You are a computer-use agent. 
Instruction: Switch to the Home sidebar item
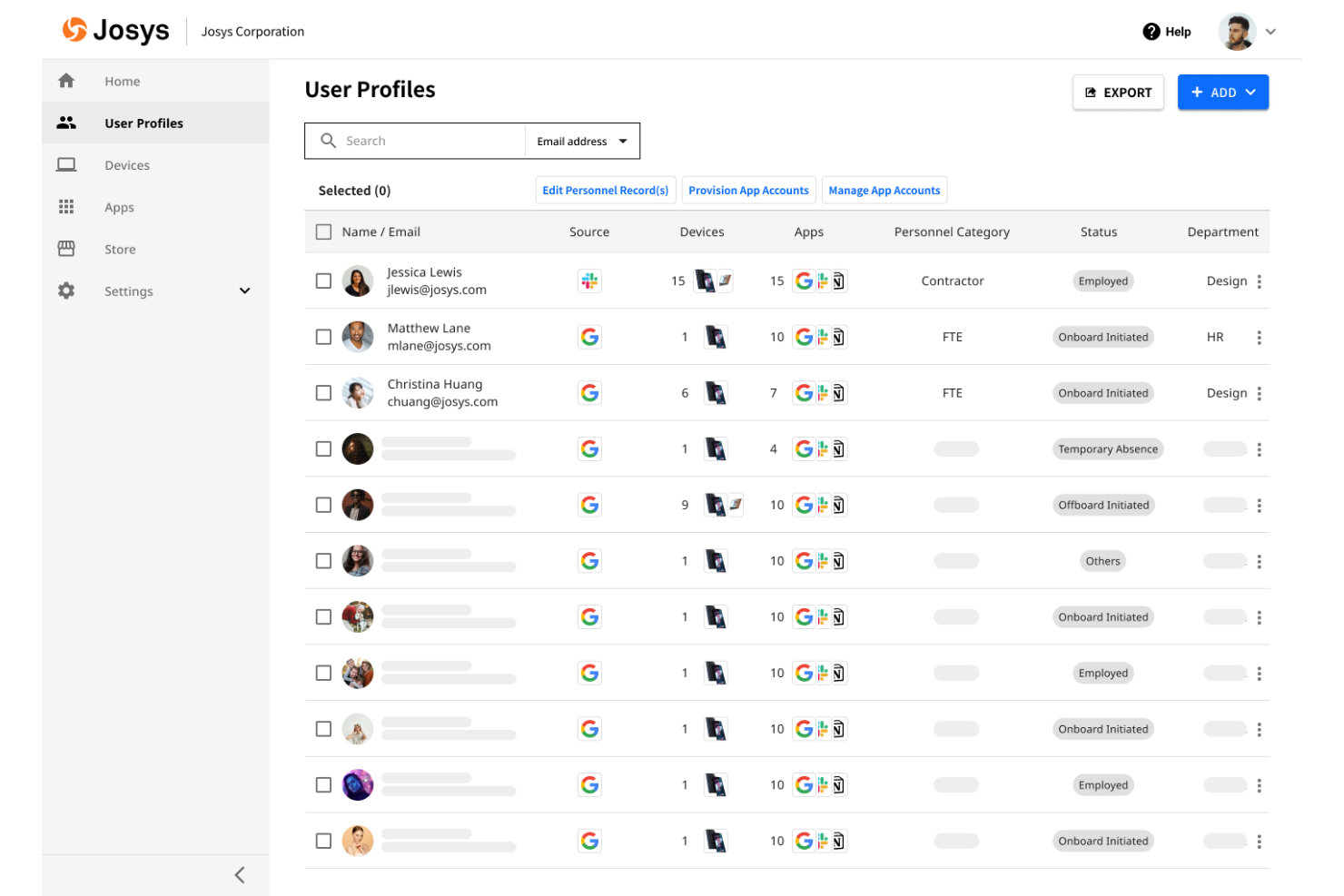click(x=122, y=81)
